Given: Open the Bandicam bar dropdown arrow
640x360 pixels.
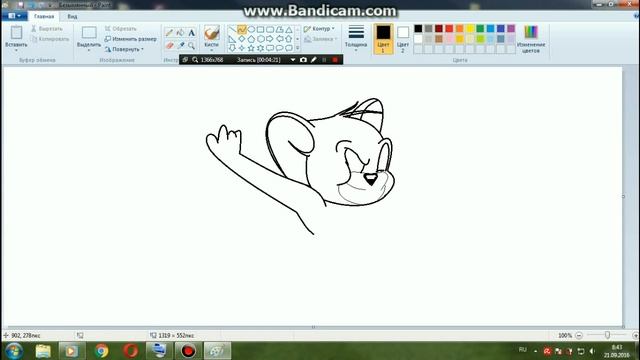Looking at the screenshot, I should [293, 60].
